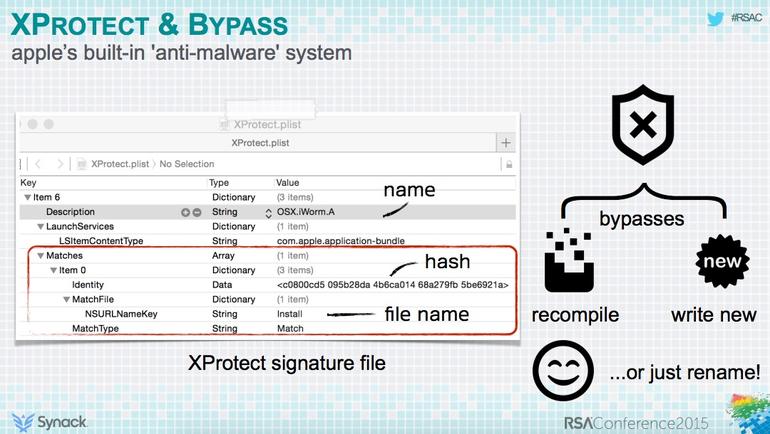Select the NSURLNameKey row
This screenshot has height=434, width=770.
point(269,314)
